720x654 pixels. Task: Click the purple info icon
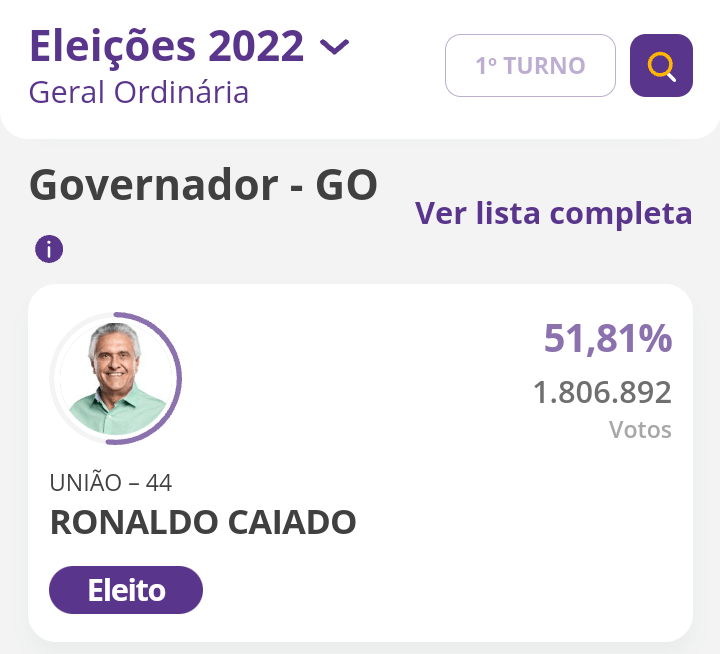tap(49, 249)
